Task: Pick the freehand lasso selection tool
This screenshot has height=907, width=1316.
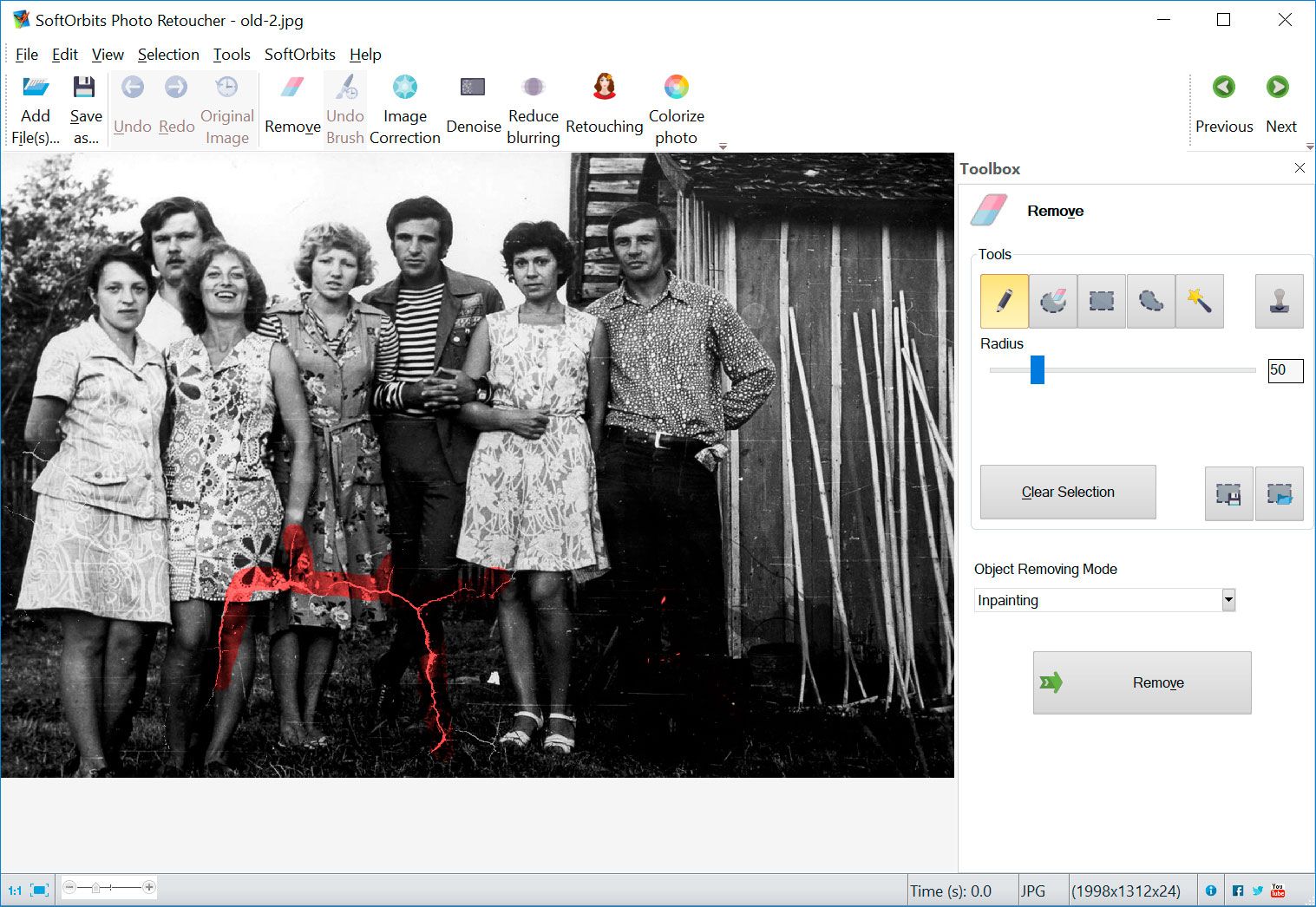Action: (x=1150, y=301)
